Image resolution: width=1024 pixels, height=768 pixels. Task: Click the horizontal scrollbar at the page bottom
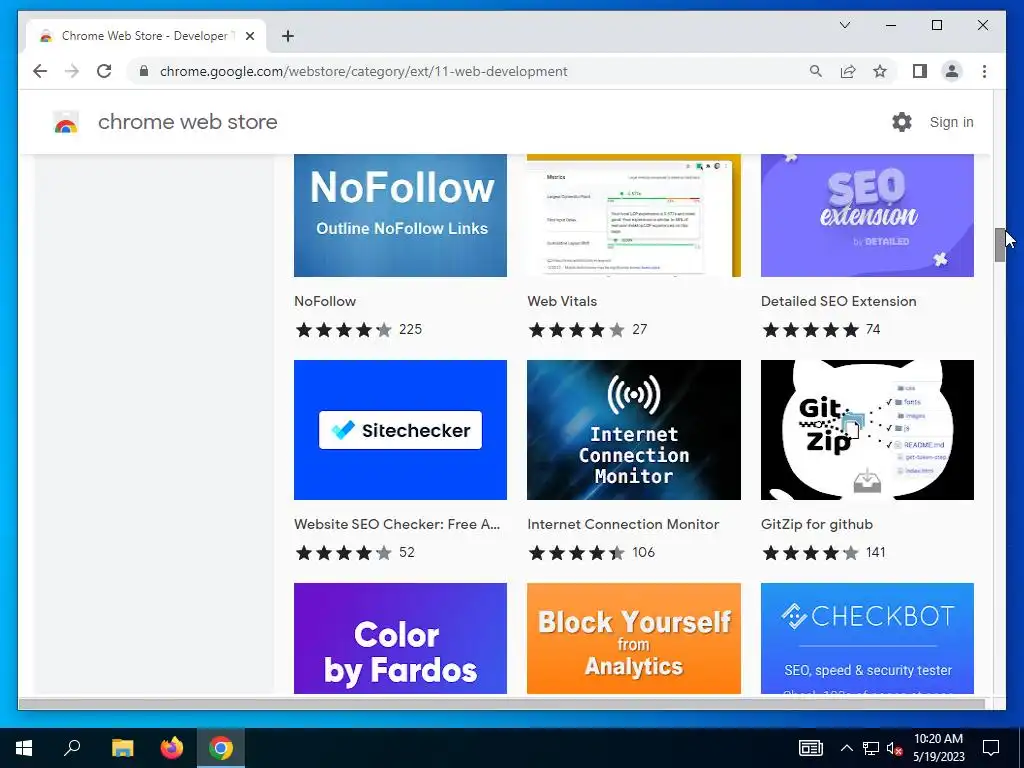502,703
